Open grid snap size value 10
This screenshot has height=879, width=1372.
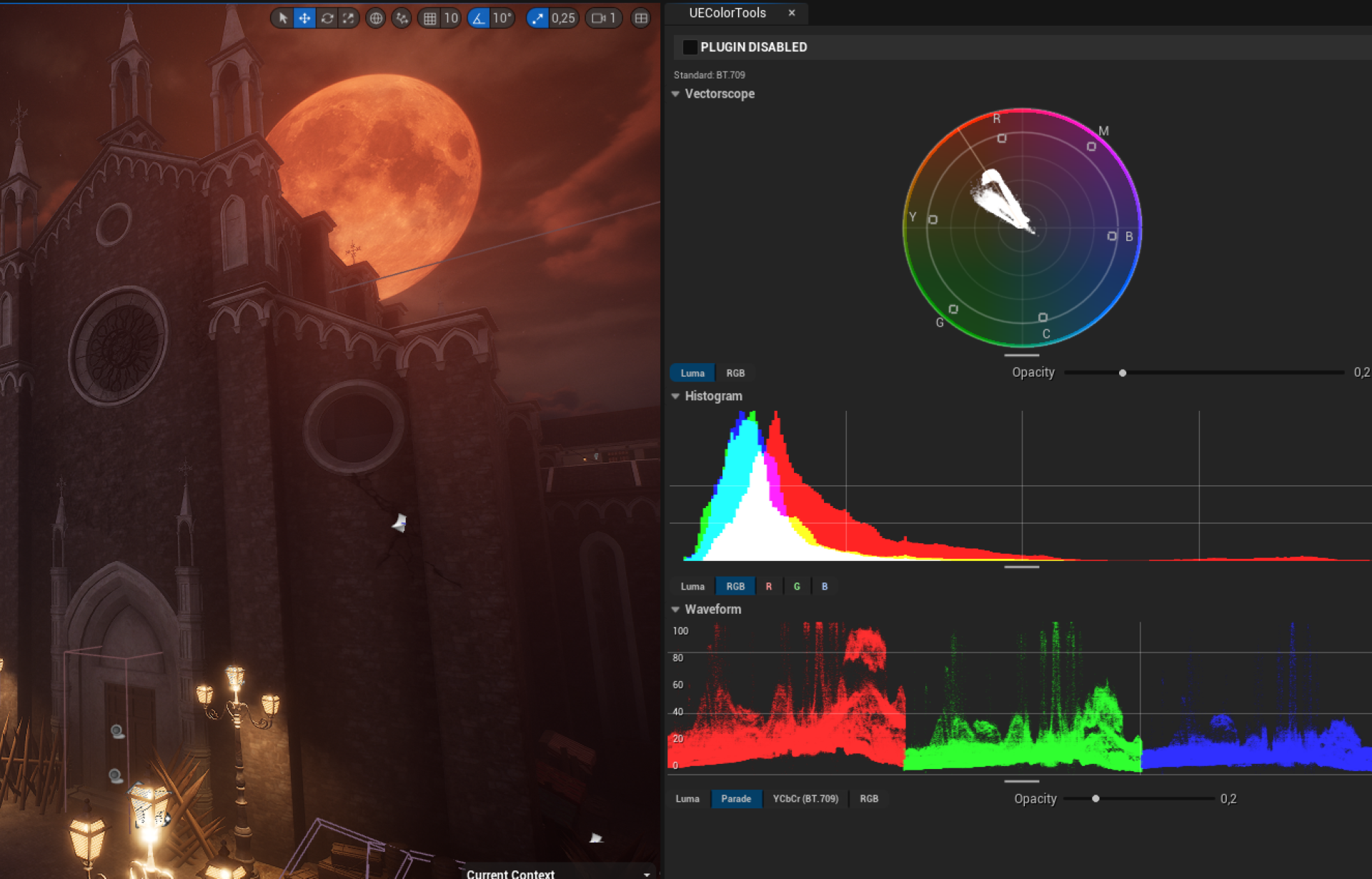451,19
